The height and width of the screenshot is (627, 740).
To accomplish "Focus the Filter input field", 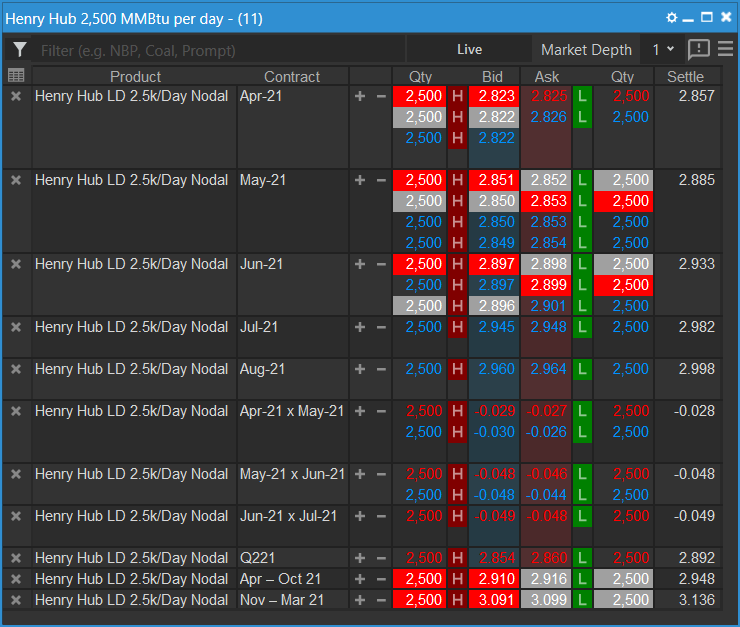I will point(218,50).
